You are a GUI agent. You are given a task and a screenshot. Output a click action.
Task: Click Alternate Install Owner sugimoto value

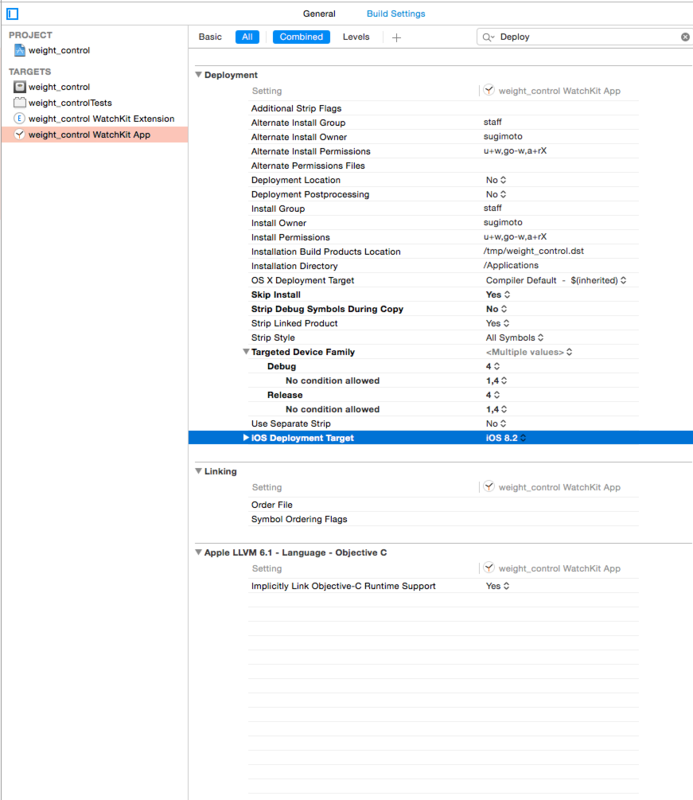pyautogui.click(x=503, y=136)
